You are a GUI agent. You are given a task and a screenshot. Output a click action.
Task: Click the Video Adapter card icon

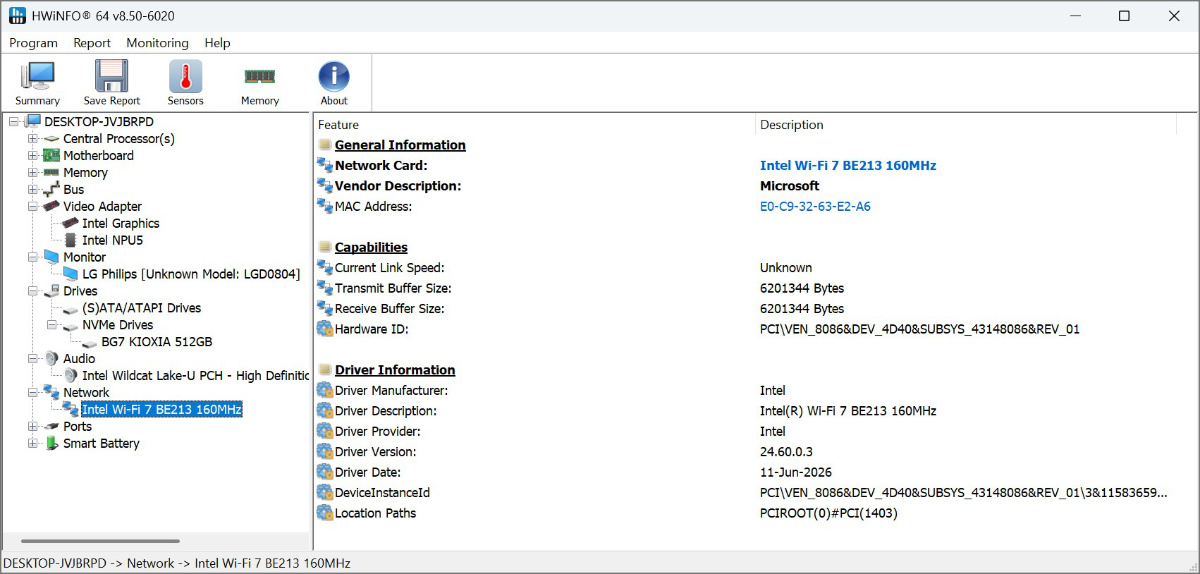coord(52,207)
